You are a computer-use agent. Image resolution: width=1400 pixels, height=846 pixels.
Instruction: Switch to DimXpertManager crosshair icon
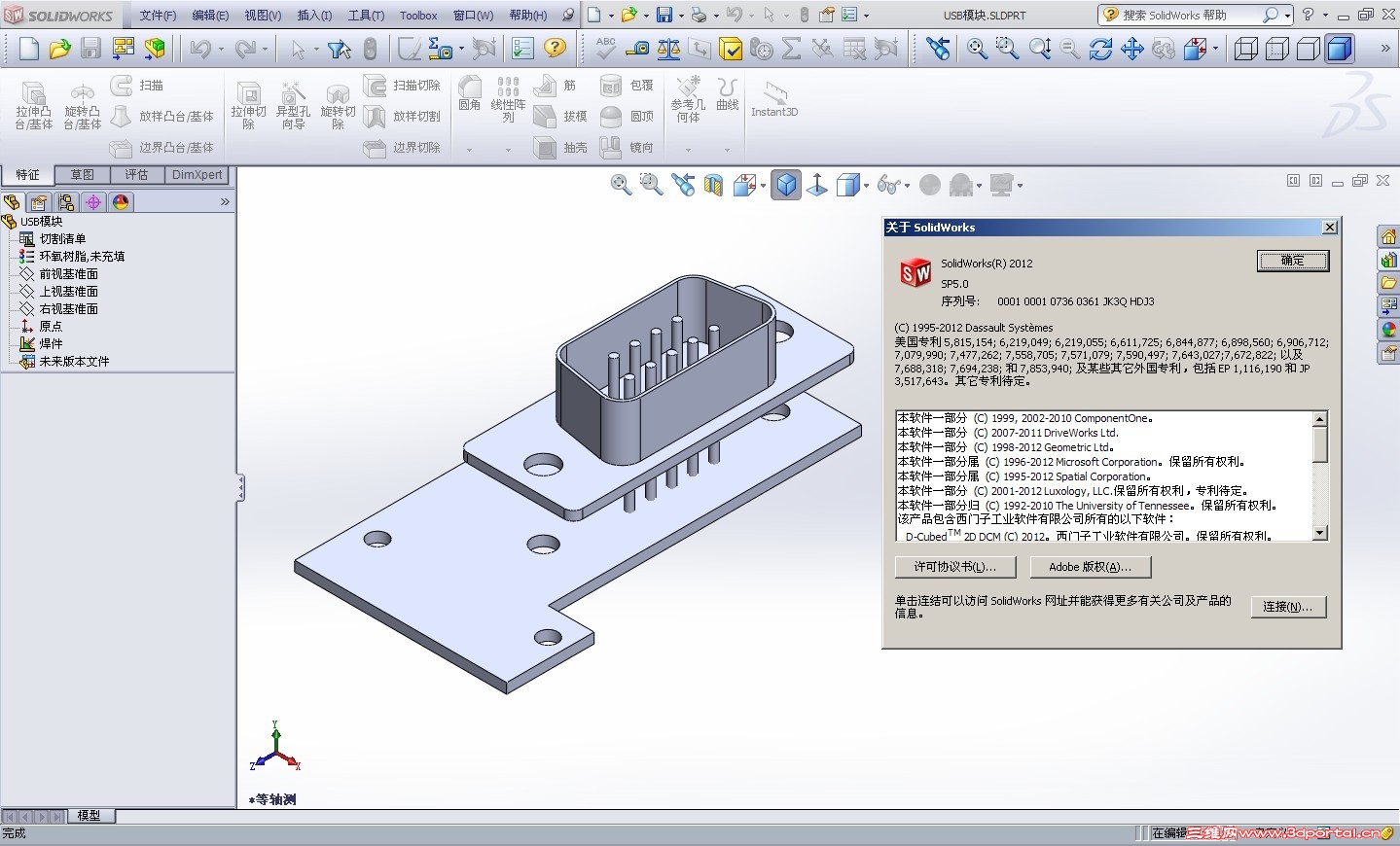coord(93,202)
